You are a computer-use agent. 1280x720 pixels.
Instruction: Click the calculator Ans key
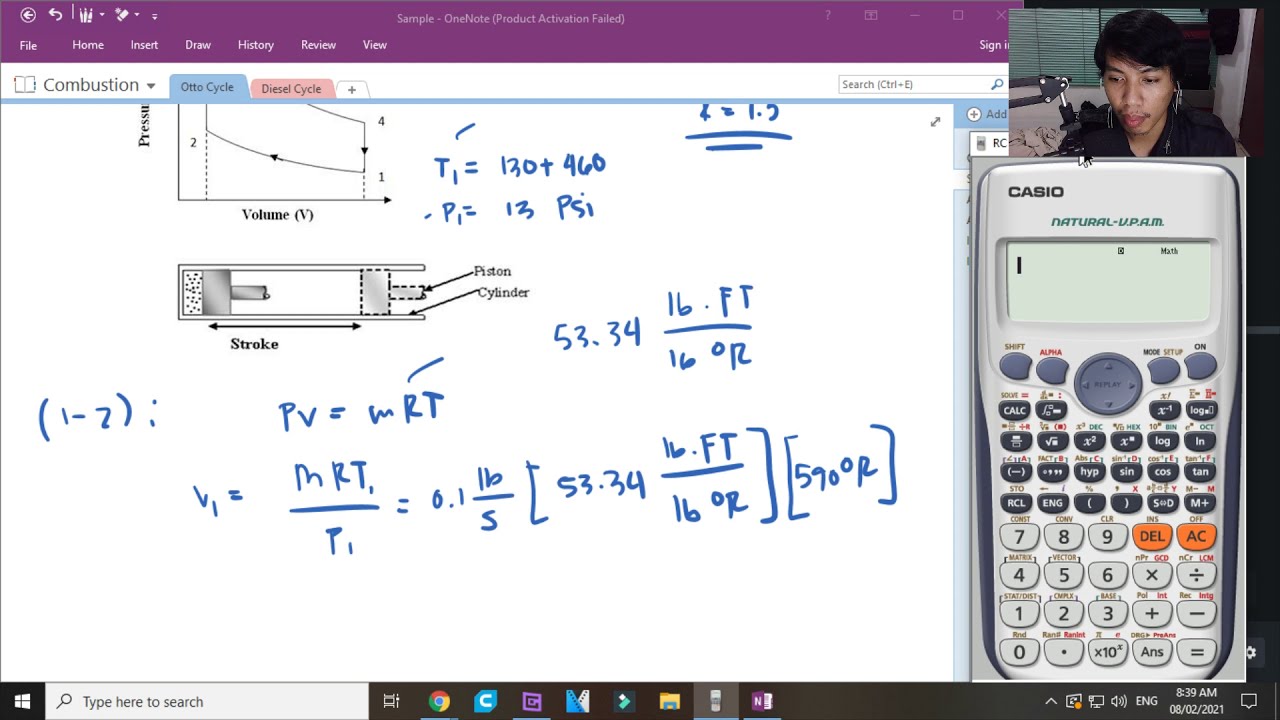click(x=1152, y=652)
